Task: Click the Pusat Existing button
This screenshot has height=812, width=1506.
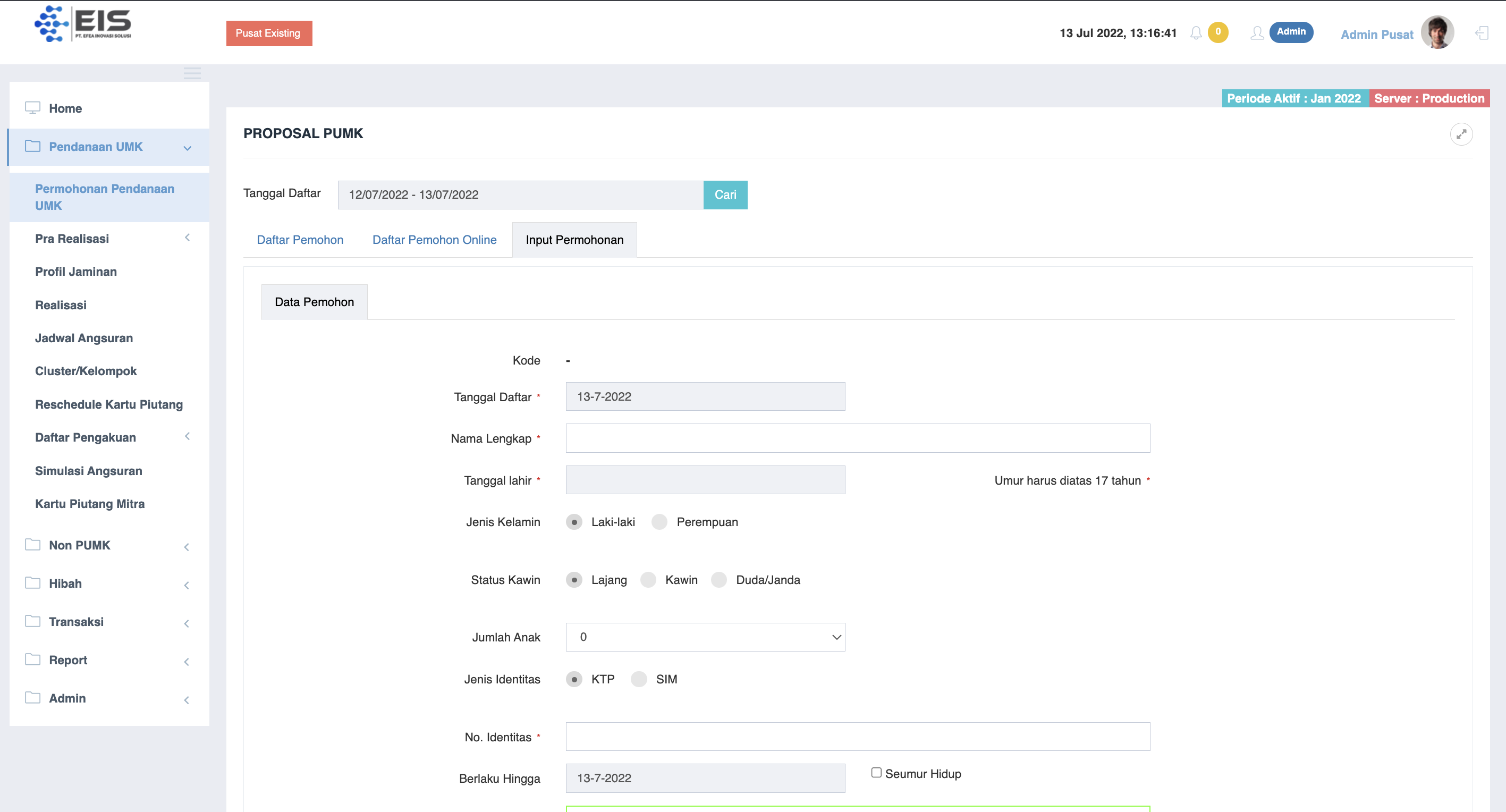Action: (x=269, y=33)
